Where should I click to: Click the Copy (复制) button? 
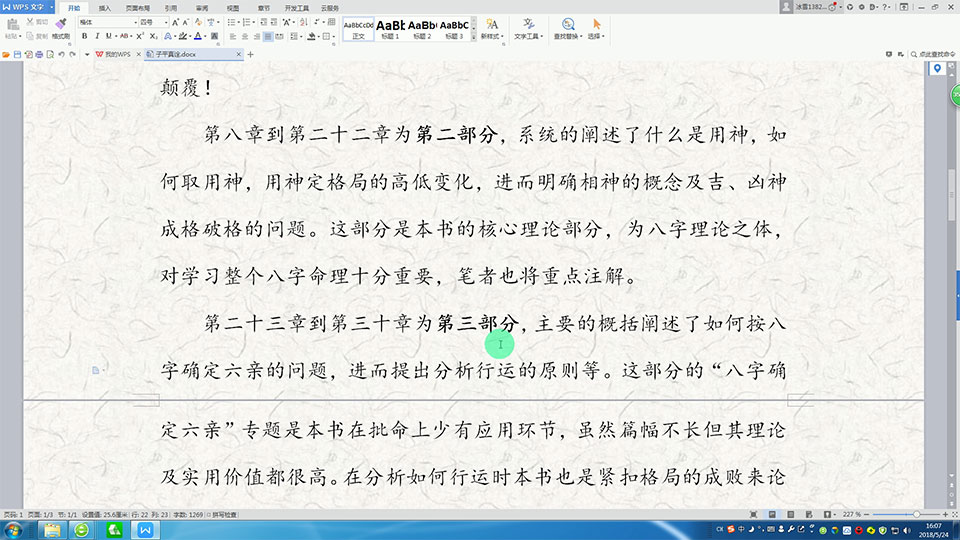coord(37,36)
